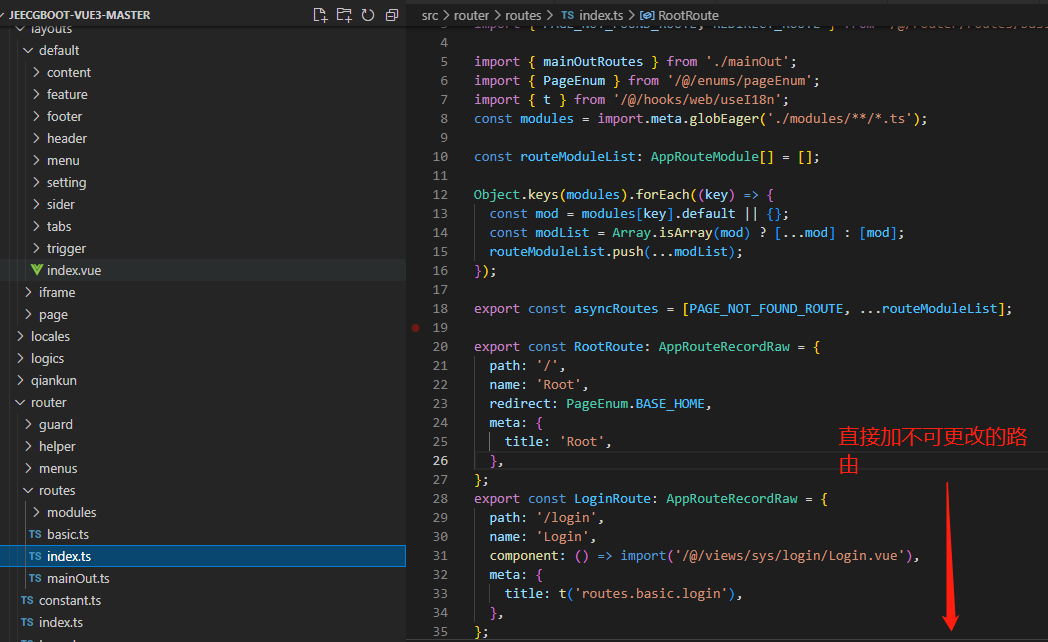
Task: Expand the tabs folder
Action: (x=36, y=226)
